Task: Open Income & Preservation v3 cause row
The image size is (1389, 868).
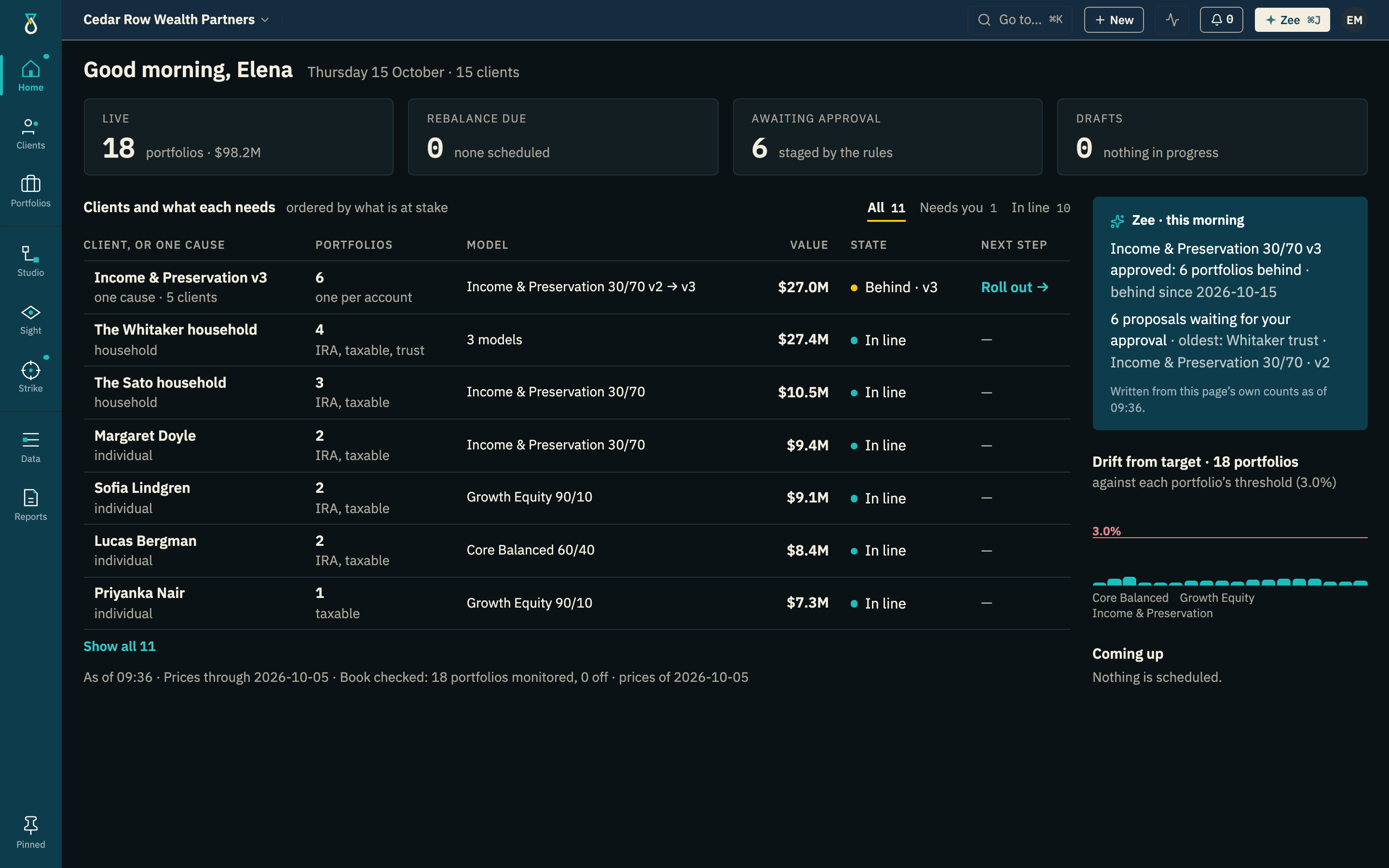Action: tap(577, 287)
